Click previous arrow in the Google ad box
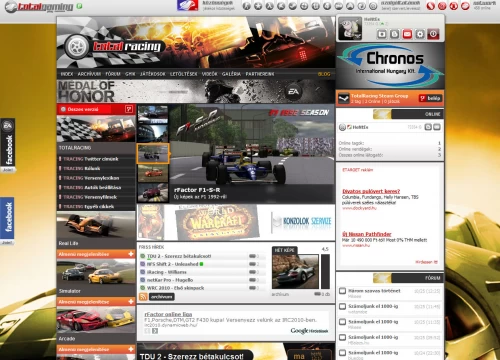Image resolution: width=500 pixels, height=360 pixels. pos(148,331)
